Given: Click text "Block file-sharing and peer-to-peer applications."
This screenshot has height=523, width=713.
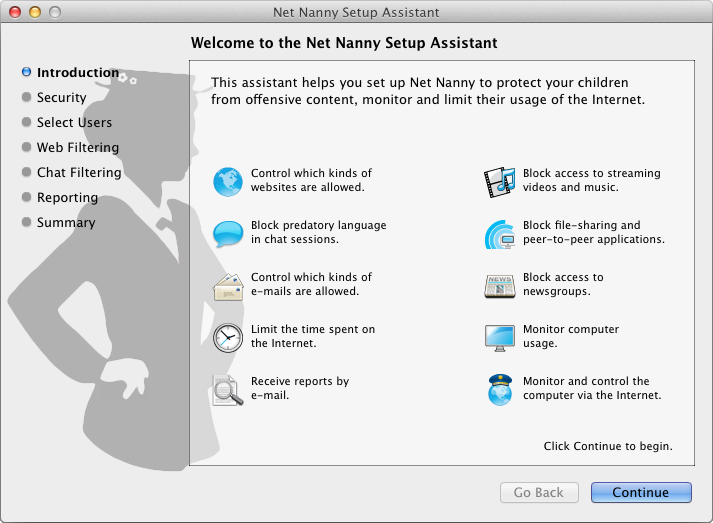Looking at the screenshot, I should 593,232.
